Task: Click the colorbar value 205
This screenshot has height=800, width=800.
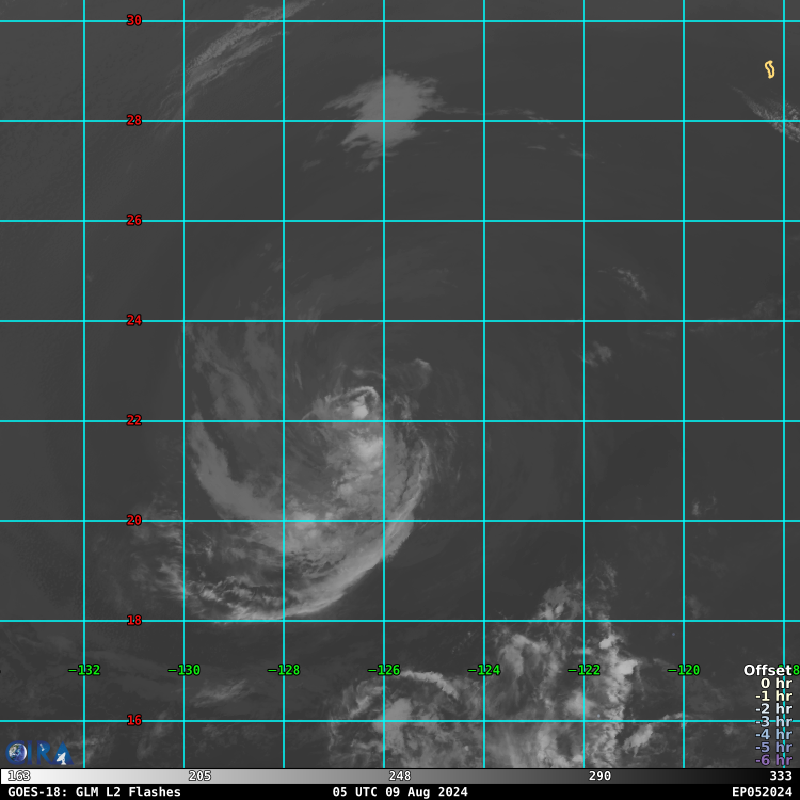Action: (x=200, y=776)
